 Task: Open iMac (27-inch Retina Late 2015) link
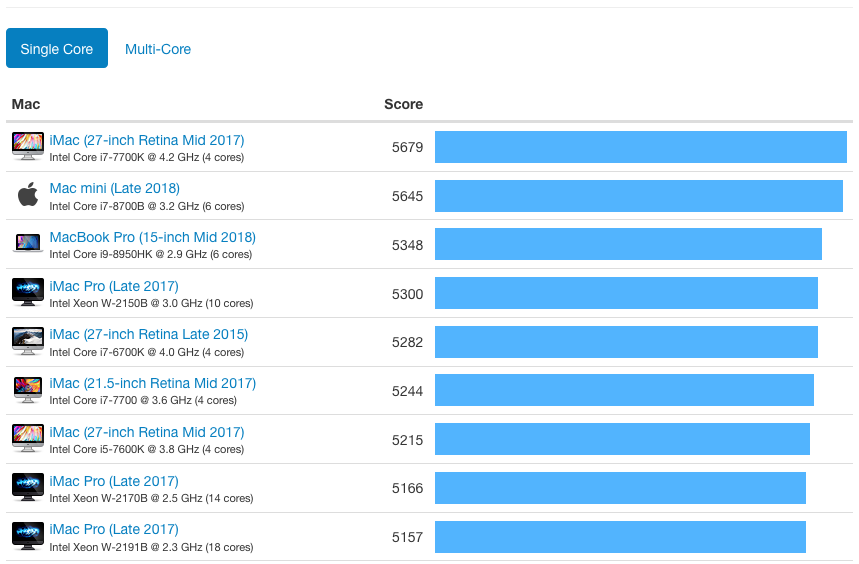click(x=148, y=335)
